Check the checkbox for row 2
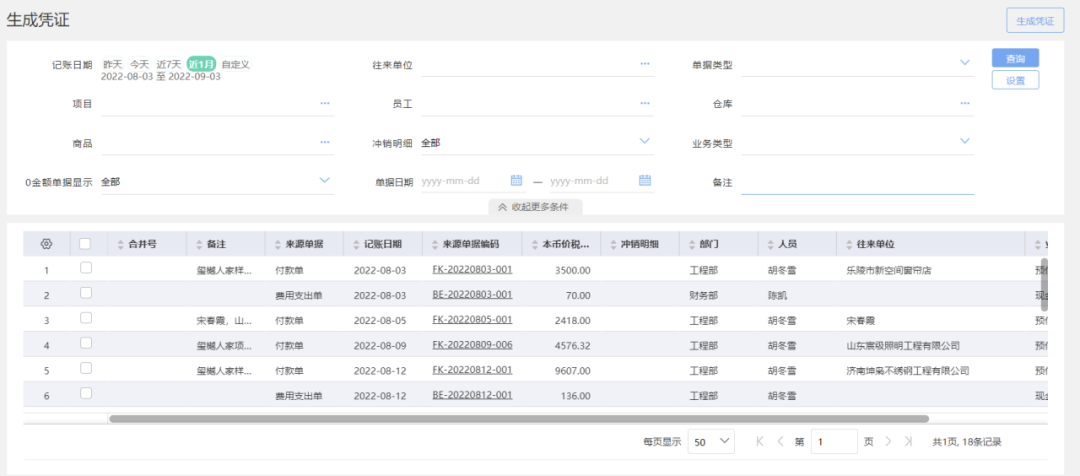The height and width of the screenshot is (476, 1080). point(85,293)
